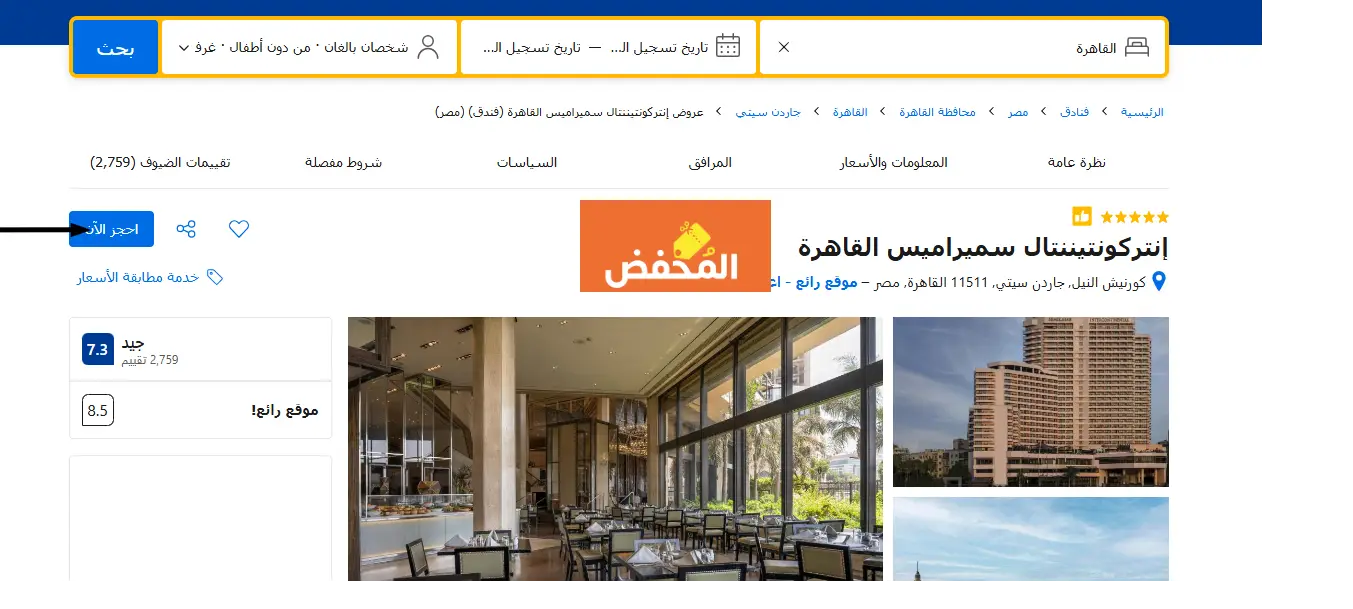Image resolution: width=1353 pixels, height=609 pixels.
Task: Open the المرافق tab
Action: coord(710,162)
